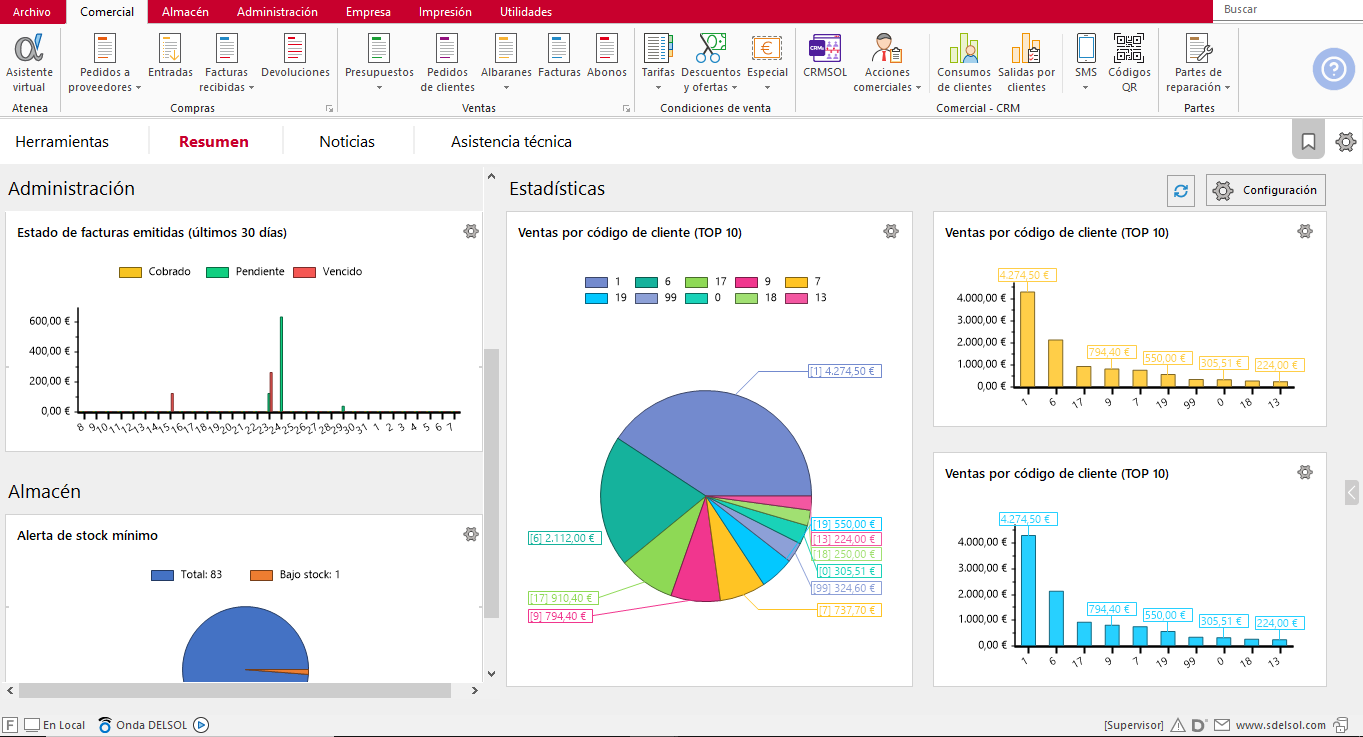Open the Asistente virtual Atenea
The image size is (1363, 737).
click(x=30, y=64)
